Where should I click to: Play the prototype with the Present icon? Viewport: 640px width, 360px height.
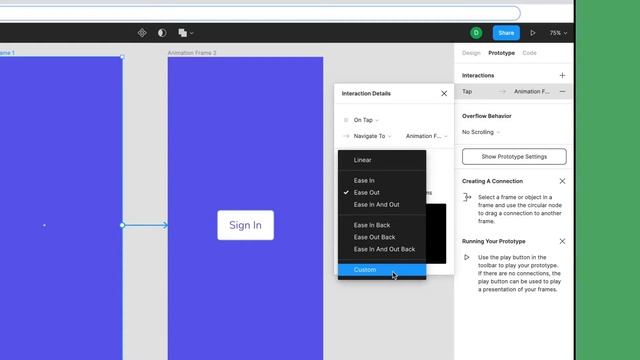pyautogui.click(x=533, y=33)
